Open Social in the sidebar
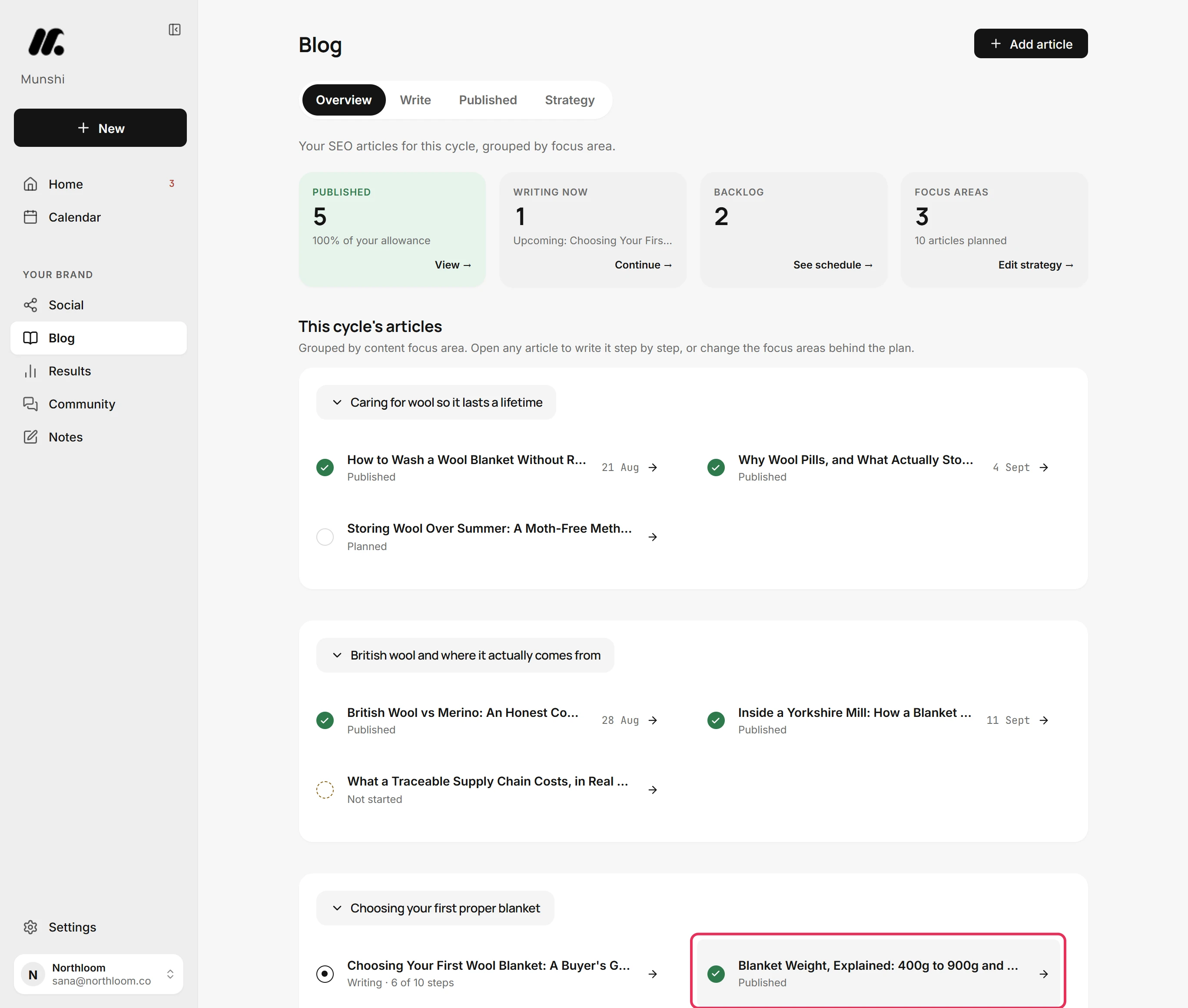Viewport: 1188px width, 1008px height. tap(99, 305)
